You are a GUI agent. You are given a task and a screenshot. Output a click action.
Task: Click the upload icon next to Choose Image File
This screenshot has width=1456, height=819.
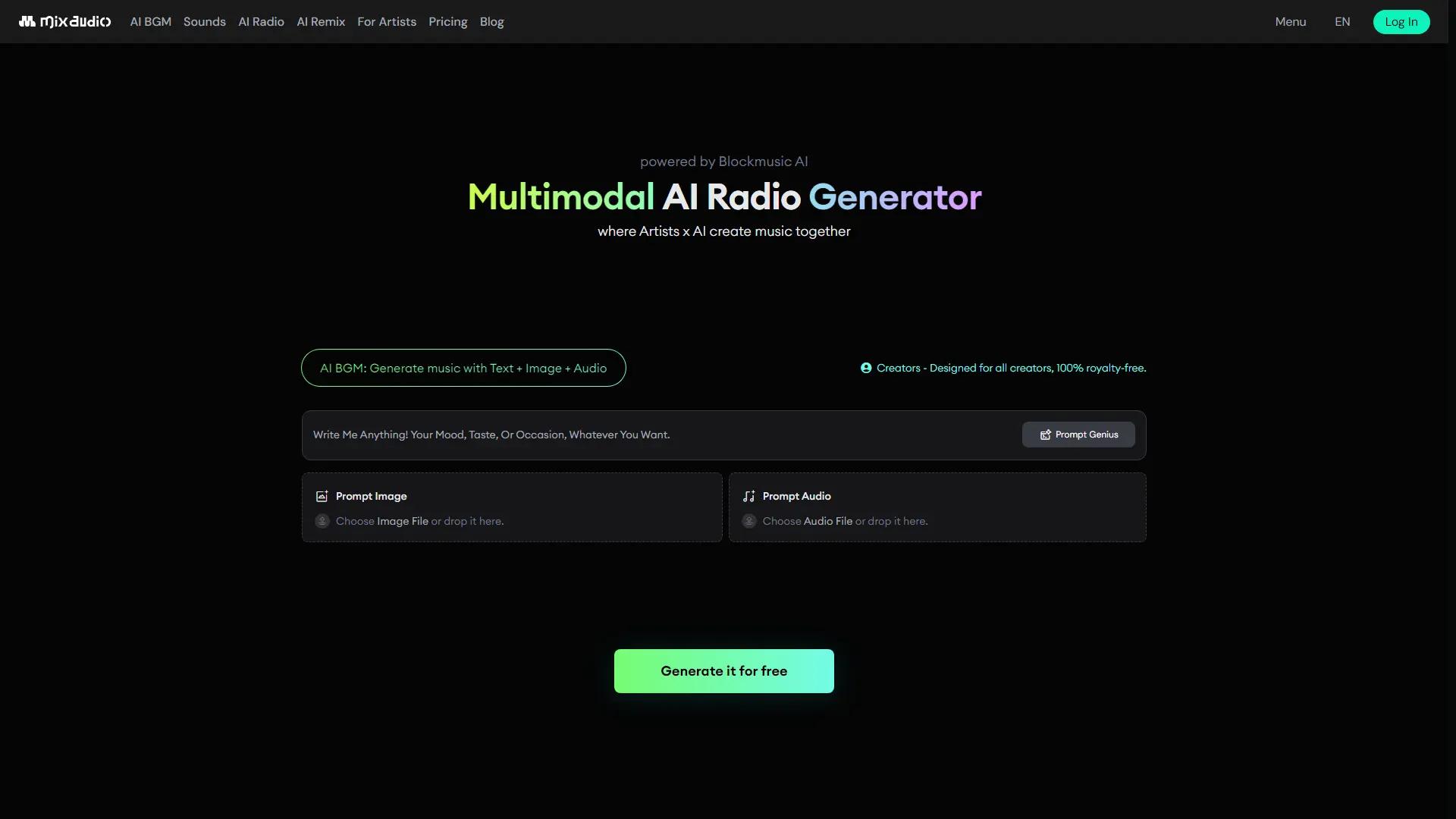tap(322, 521)
